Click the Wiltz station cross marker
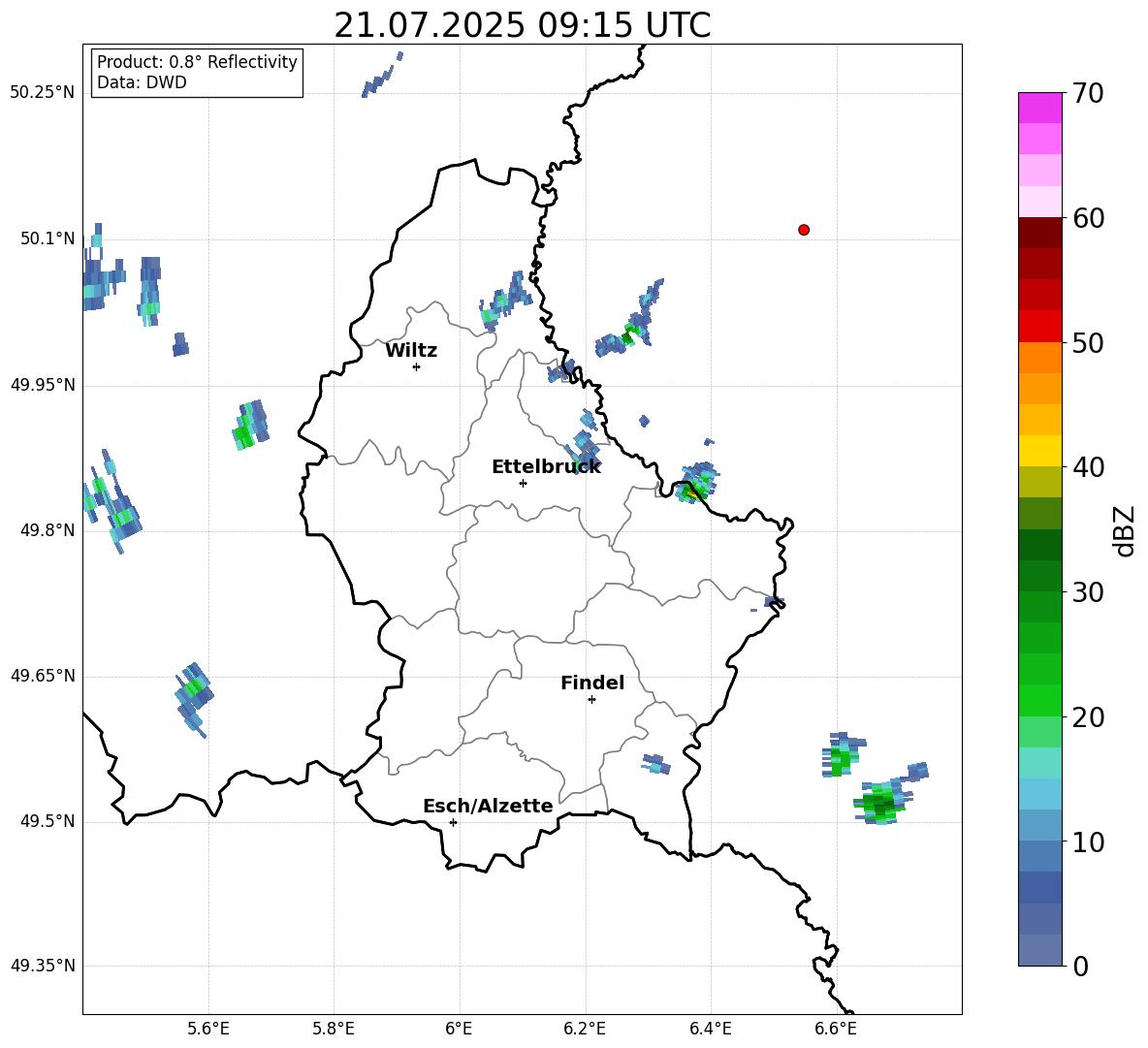This screenshot has width=1148, height=1048. point(417,366)
